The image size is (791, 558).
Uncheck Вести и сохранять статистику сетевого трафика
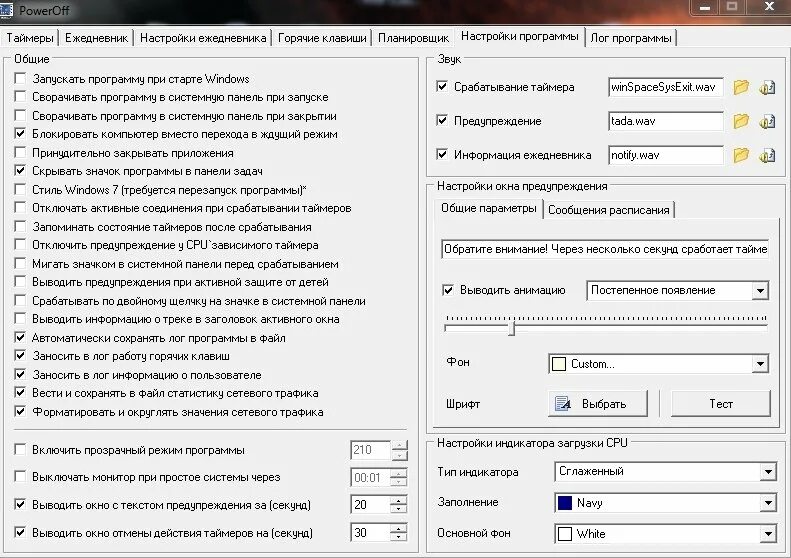[20, 393]
